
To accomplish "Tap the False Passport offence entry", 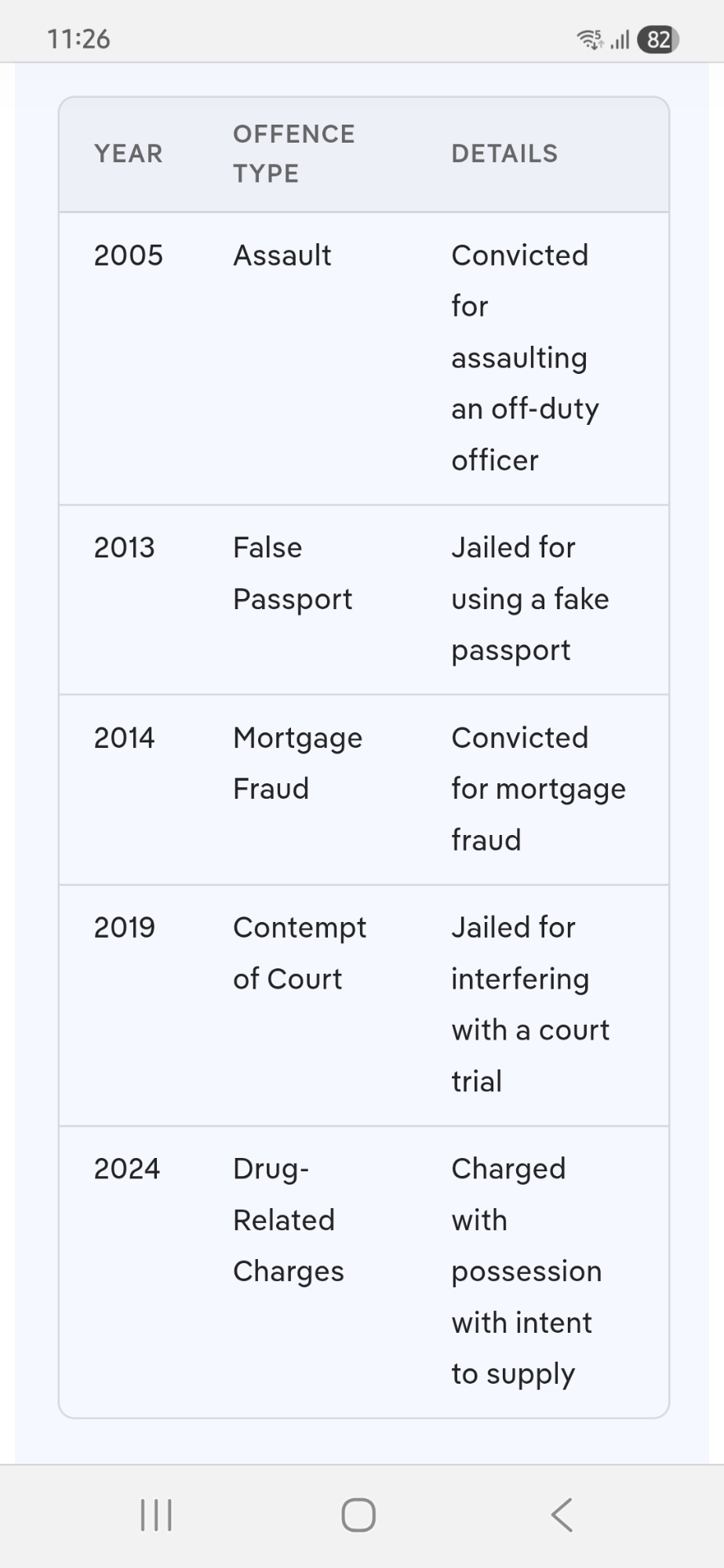I will pos(293,573).
